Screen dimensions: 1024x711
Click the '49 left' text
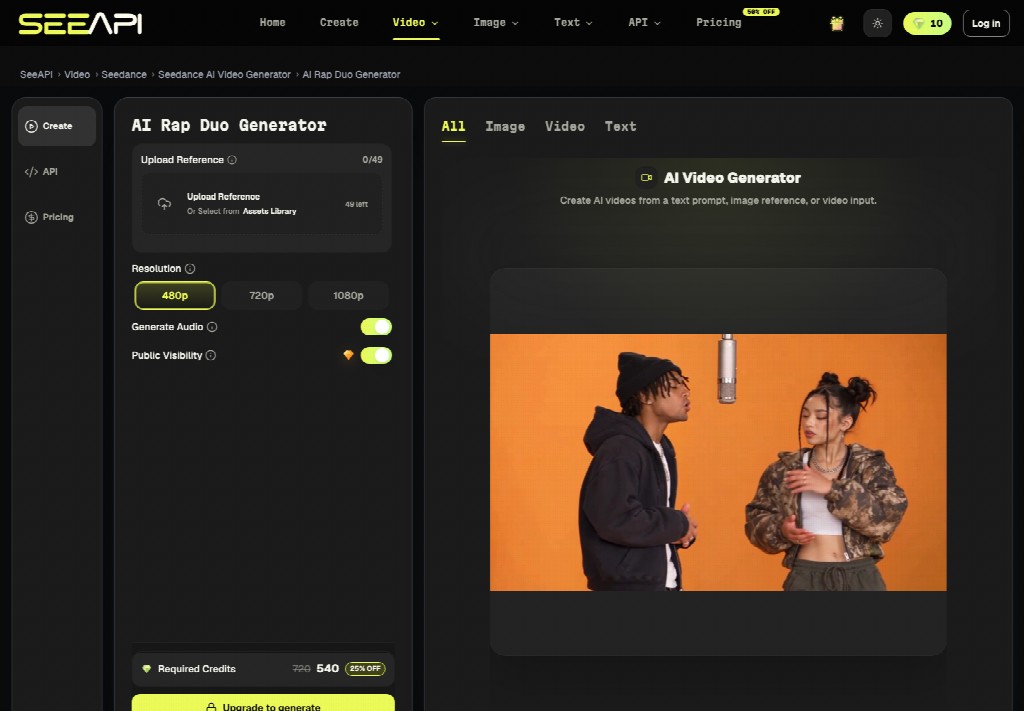pos(357,204)
